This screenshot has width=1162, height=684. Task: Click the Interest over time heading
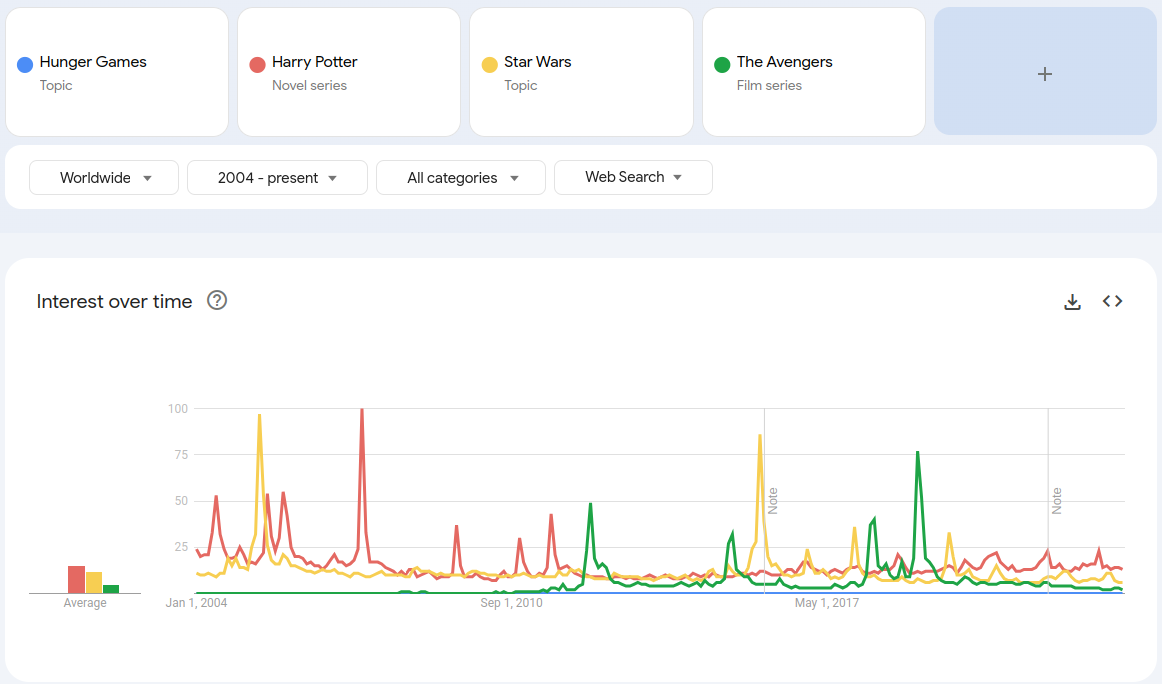pyautogui.click(x=114, y=302)
